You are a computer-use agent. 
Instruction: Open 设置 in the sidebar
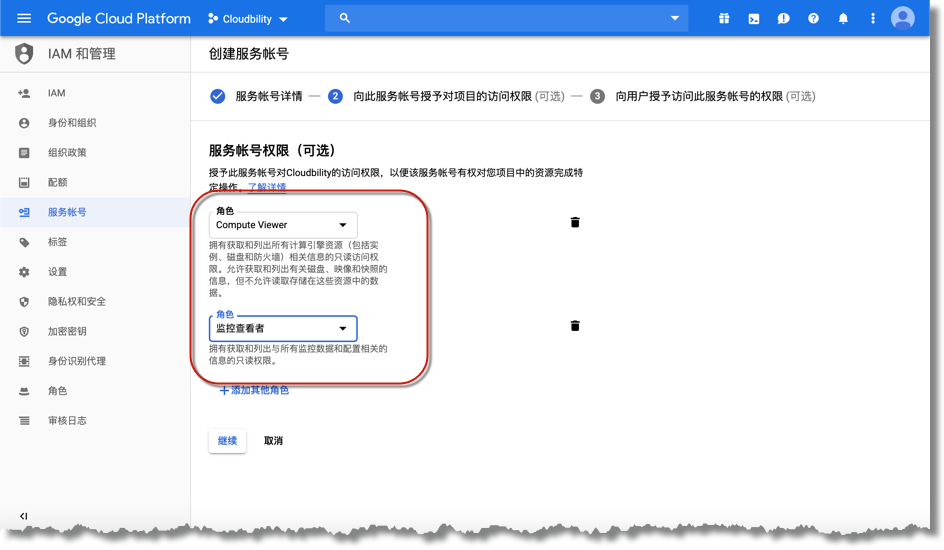[x=95, y=271]
